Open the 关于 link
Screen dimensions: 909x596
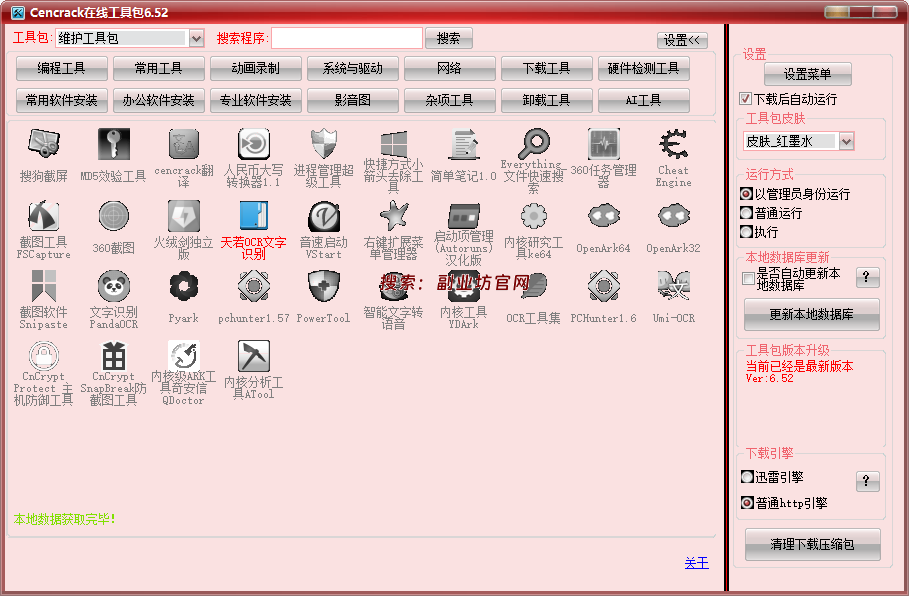tap(696, 563)
